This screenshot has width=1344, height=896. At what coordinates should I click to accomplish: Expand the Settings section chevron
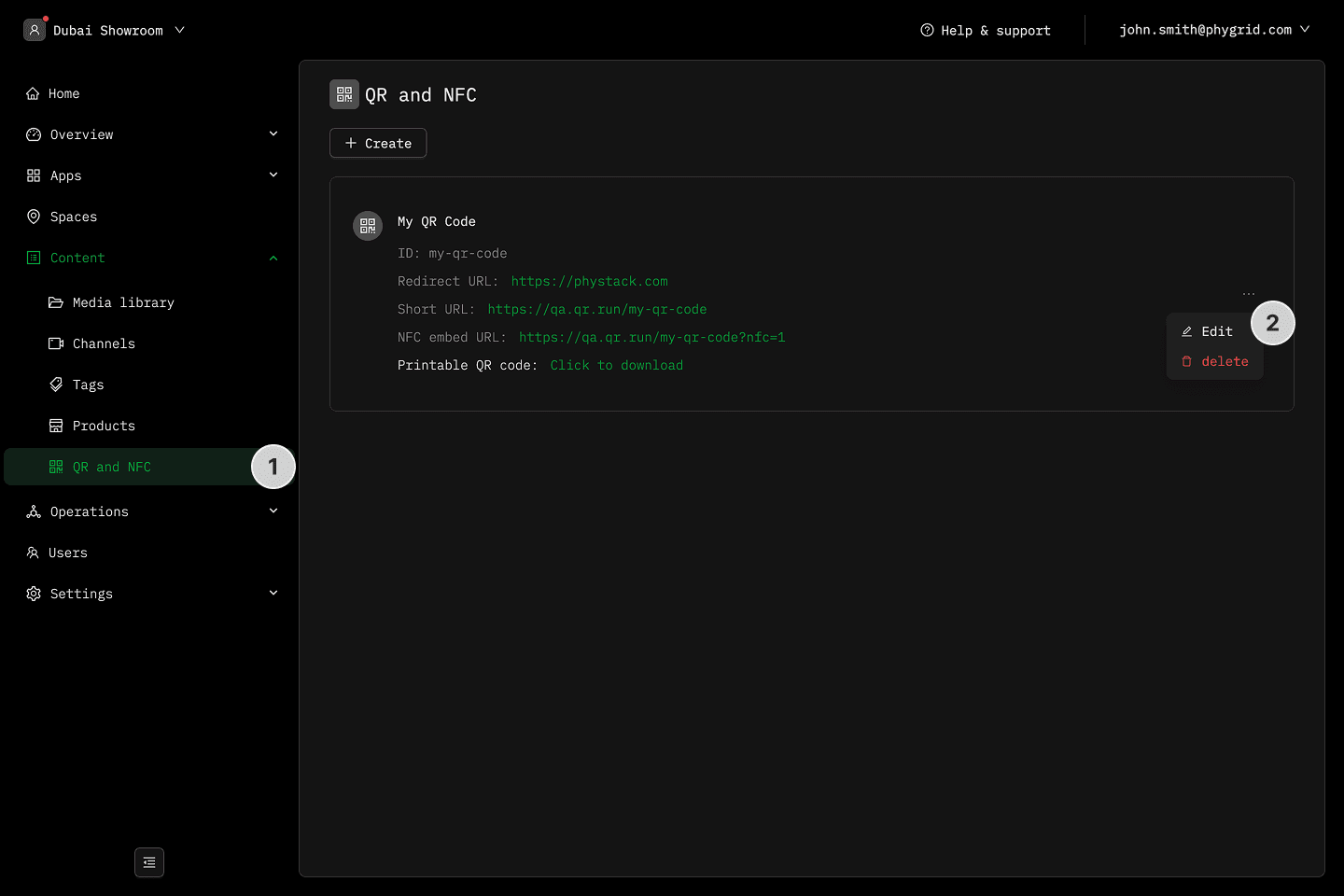[x=273, y=594]
